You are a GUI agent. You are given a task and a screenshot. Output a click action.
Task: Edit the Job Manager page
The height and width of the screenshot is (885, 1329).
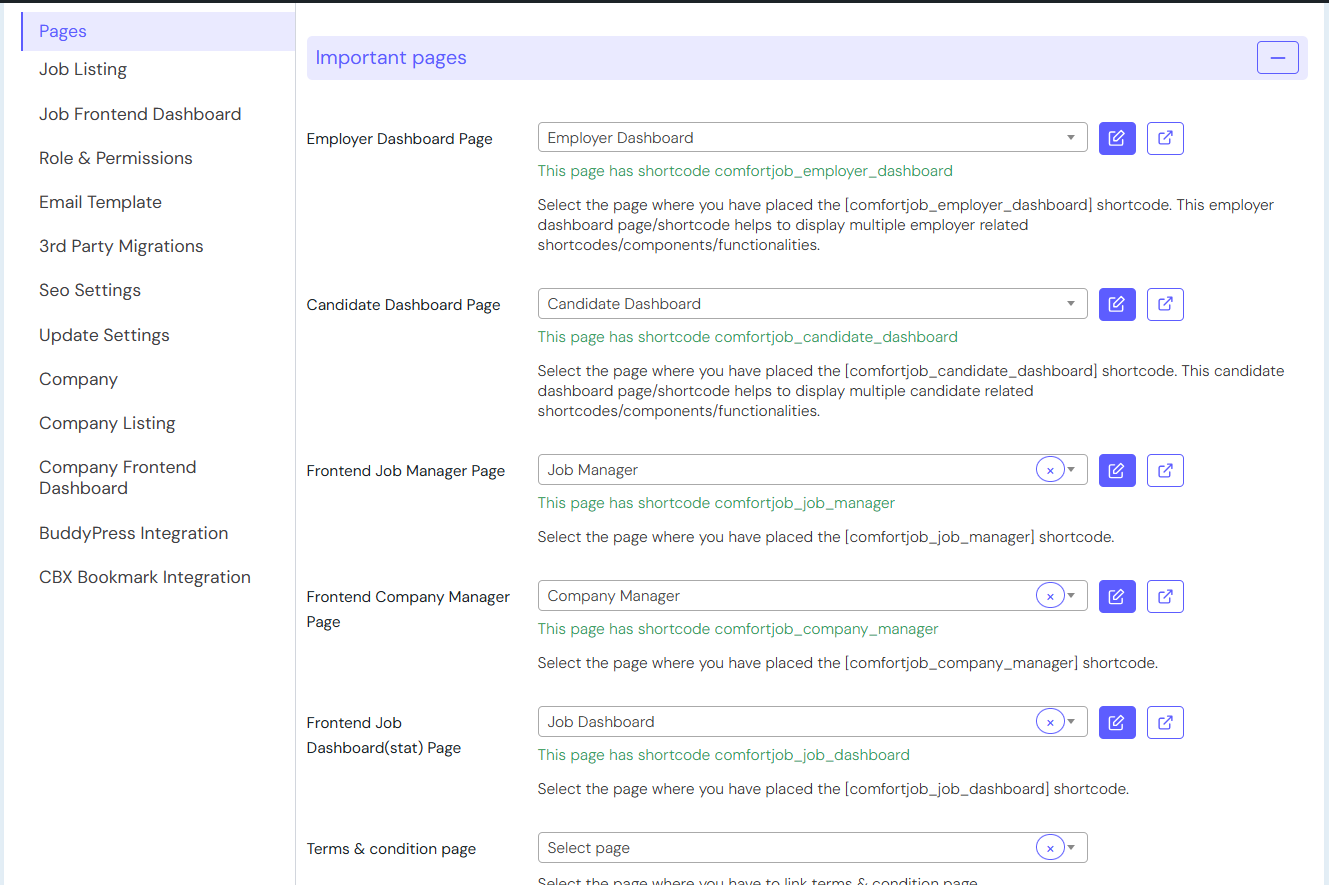(1116, 470)
